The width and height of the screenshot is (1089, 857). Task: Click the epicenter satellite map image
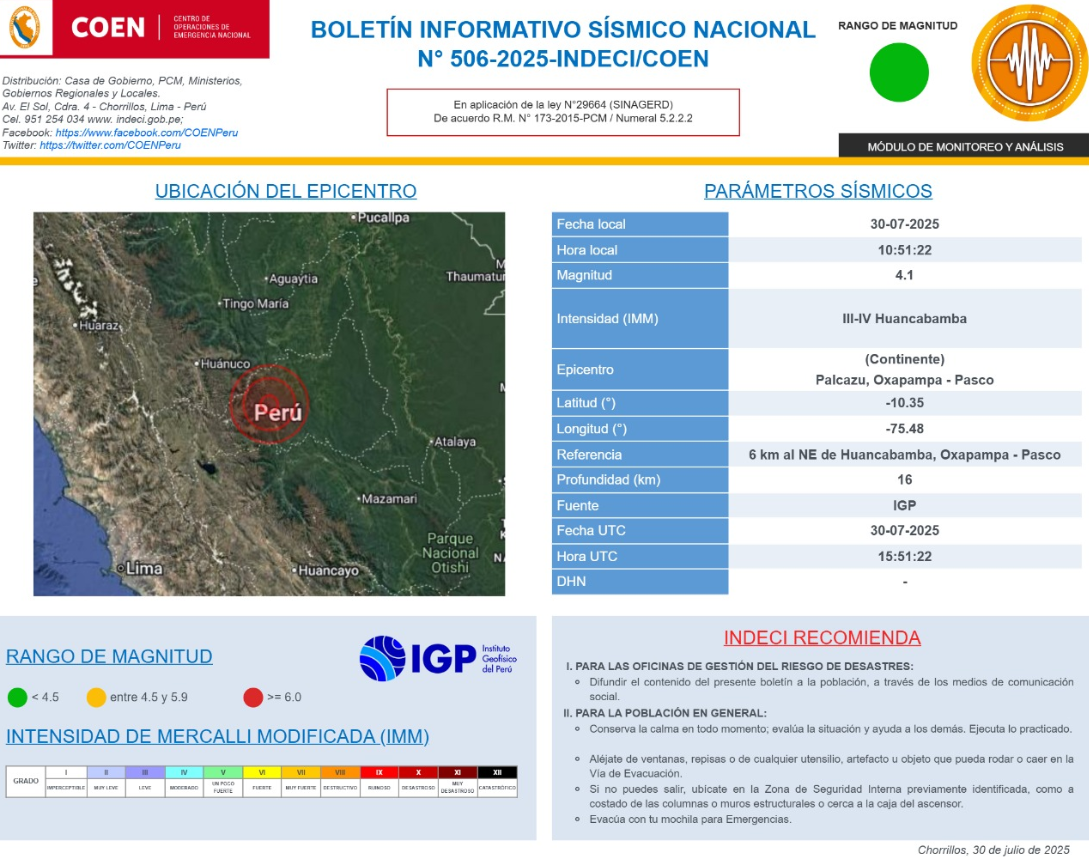(x=269, y=404)
